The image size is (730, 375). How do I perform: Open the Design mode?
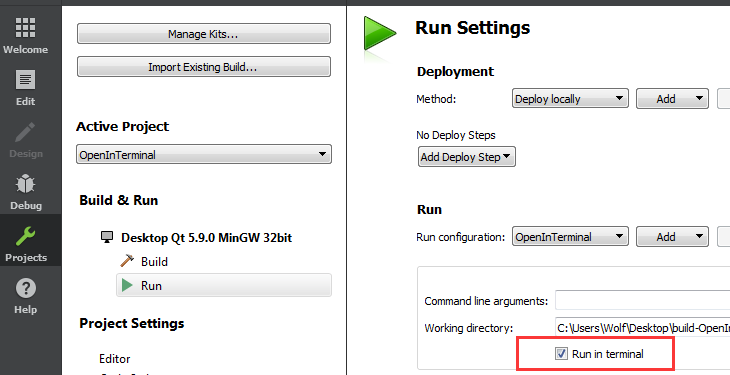26,140
